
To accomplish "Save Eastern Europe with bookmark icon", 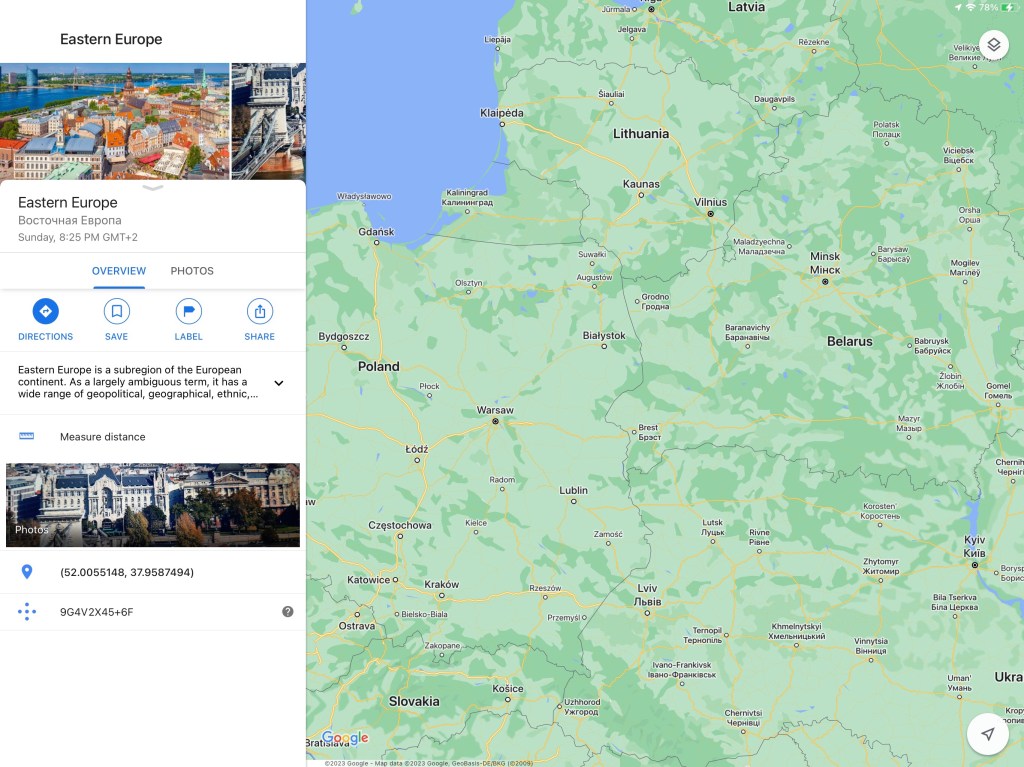I will click(116, 311).
